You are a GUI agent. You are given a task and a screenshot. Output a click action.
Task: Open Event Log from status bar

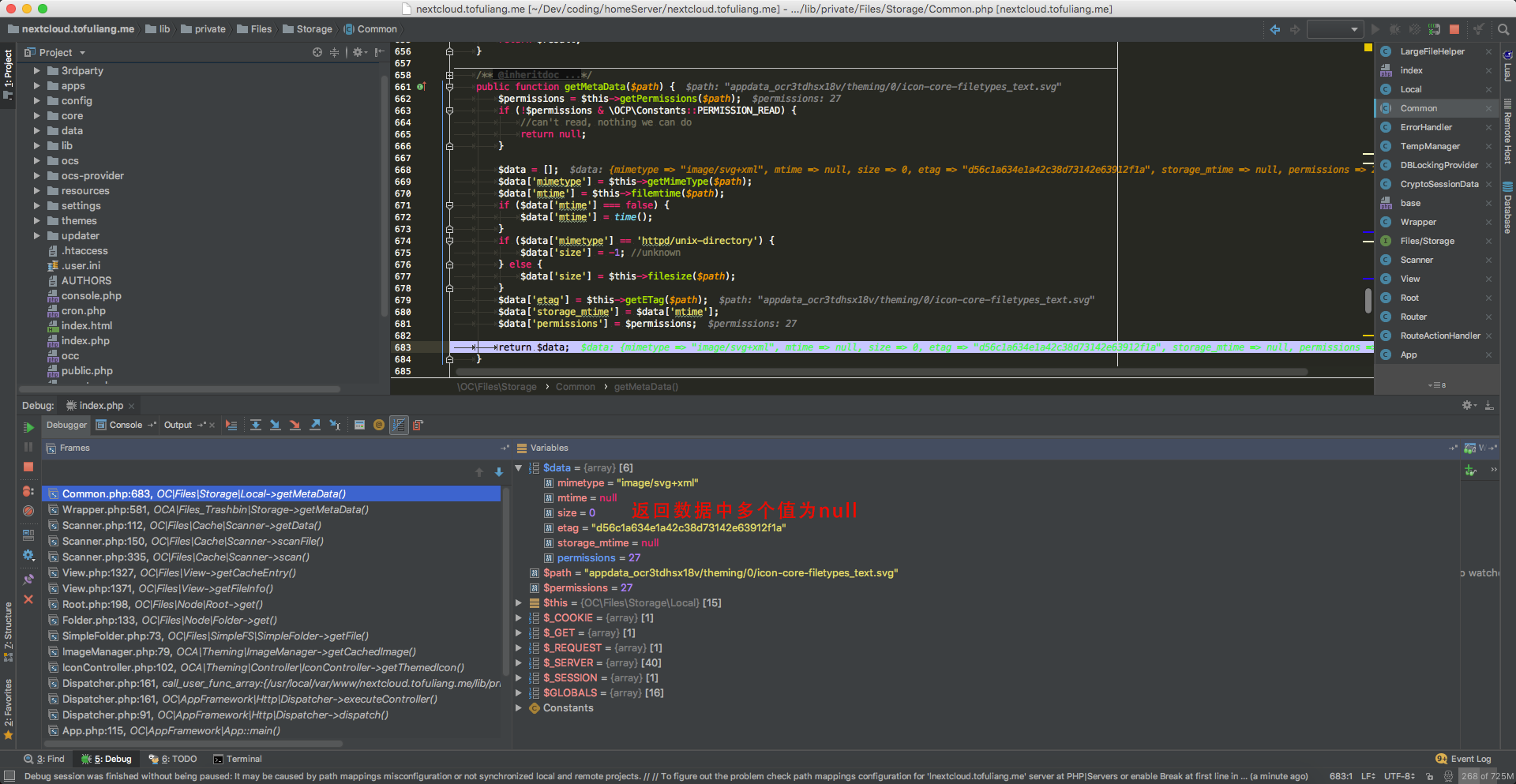[x=1463, y=759]
